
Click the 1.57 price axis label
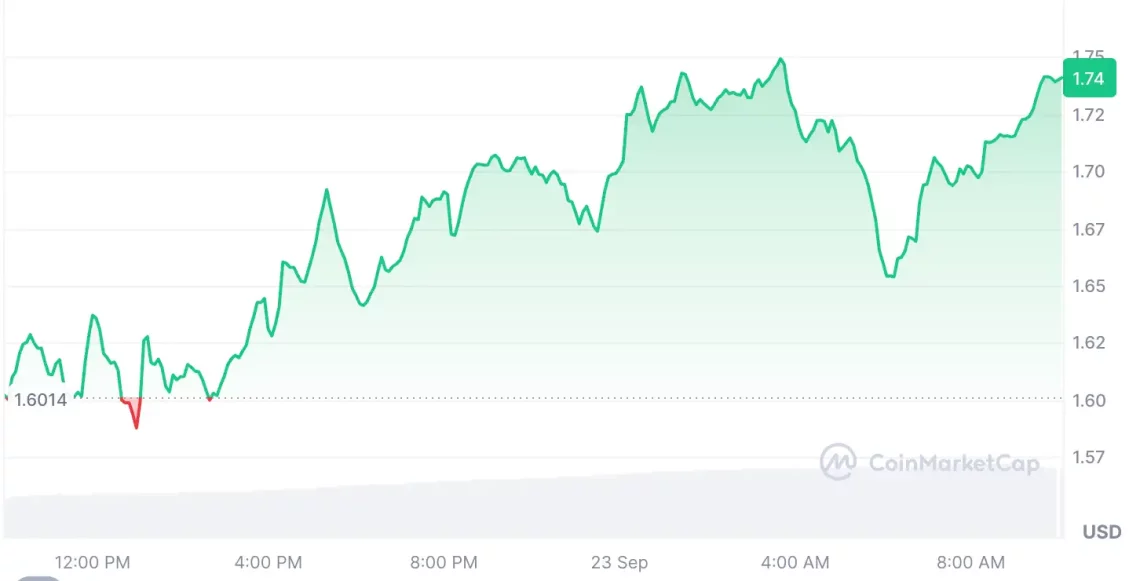(1088, 457)
